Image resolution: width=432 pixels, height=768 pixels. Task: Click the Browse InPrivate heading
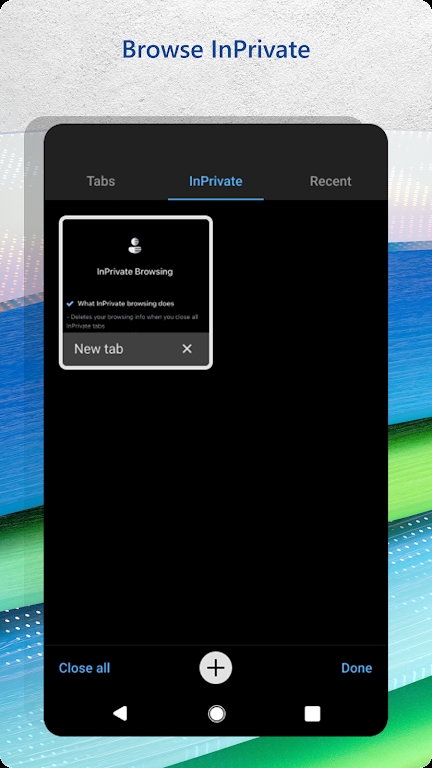[x=216, y=49]
